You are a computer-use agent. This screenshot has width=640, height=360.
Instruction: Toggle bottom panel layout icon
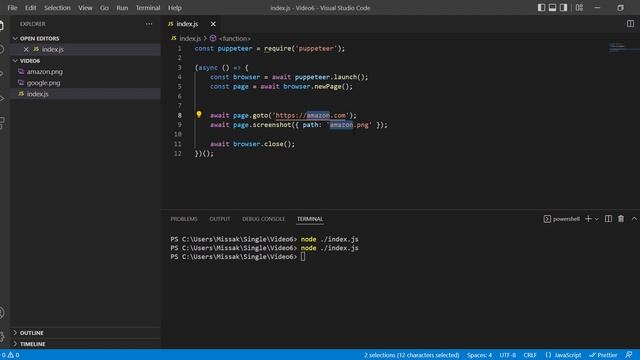(x=552, y=8)
